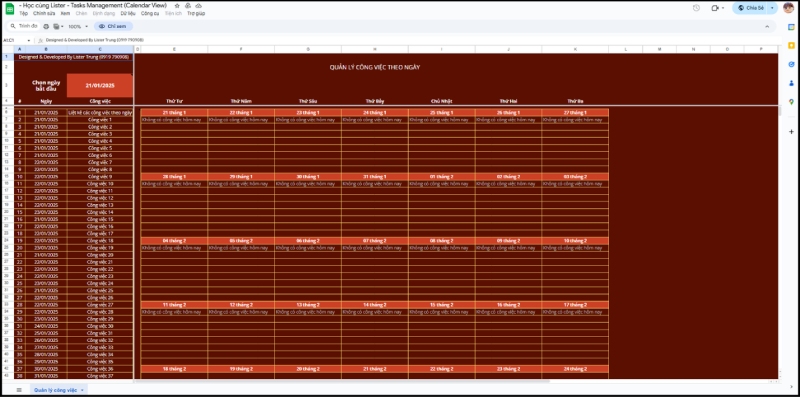Open the "Quản lý công việc" tab menu arrow
Viewport: 800px width, 397px height.
click(x=82, y=390)
